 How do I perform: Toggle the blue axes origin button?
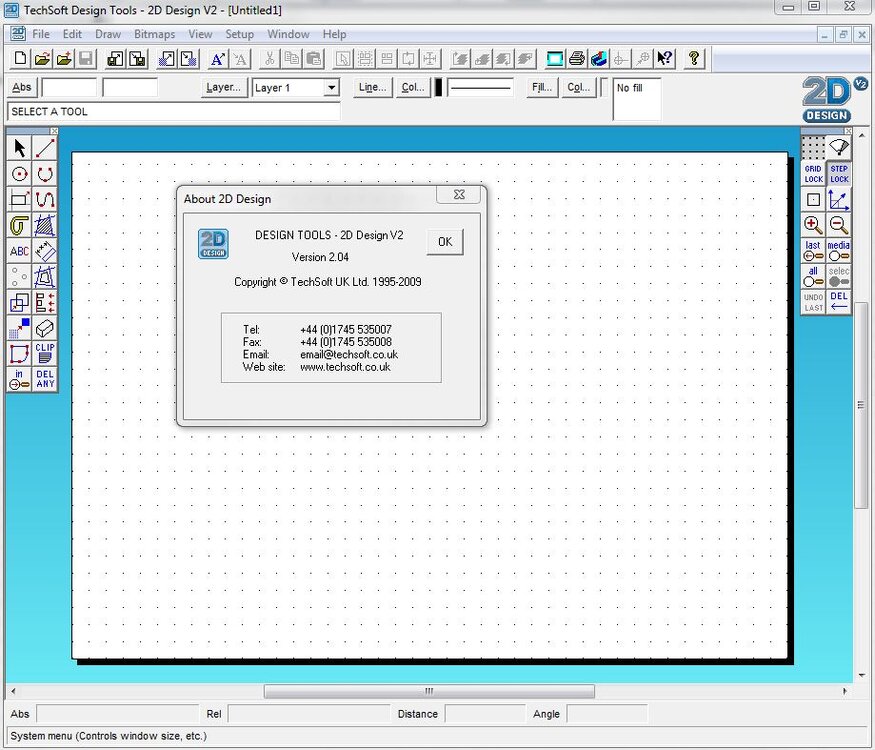[x=839, y=200]
